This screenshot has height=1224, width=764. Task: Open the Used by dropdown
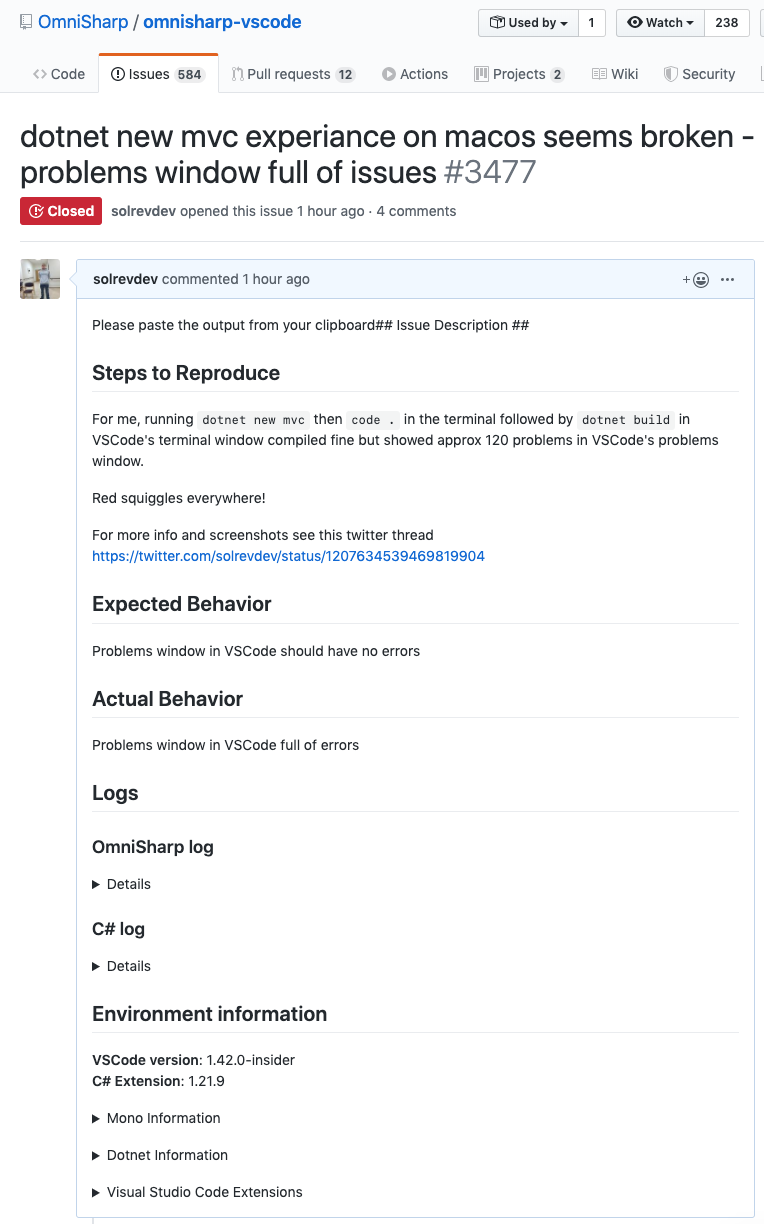point(529,23)
